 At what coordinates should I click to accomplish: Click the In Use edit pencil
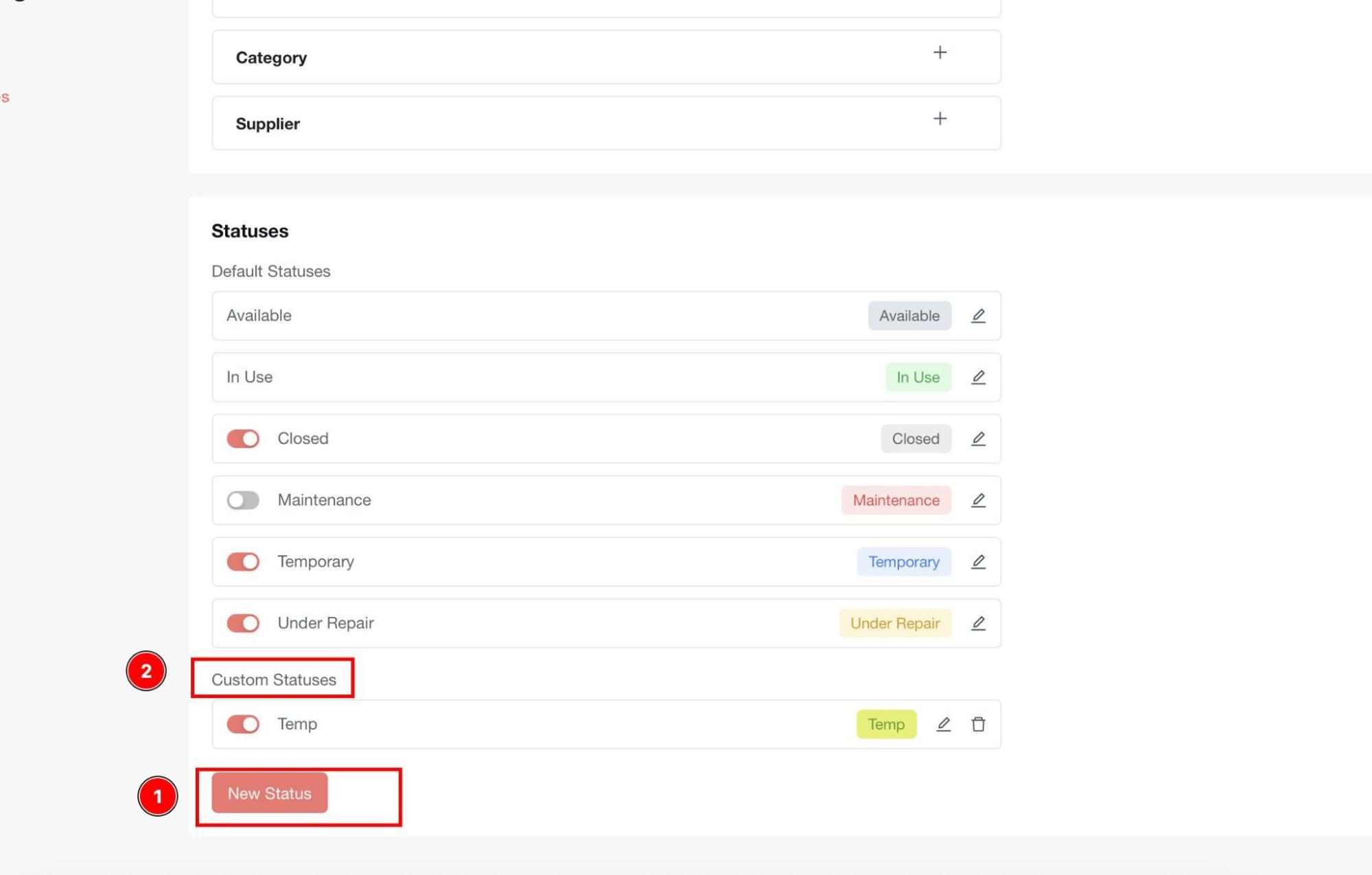[x=978, y=377]
